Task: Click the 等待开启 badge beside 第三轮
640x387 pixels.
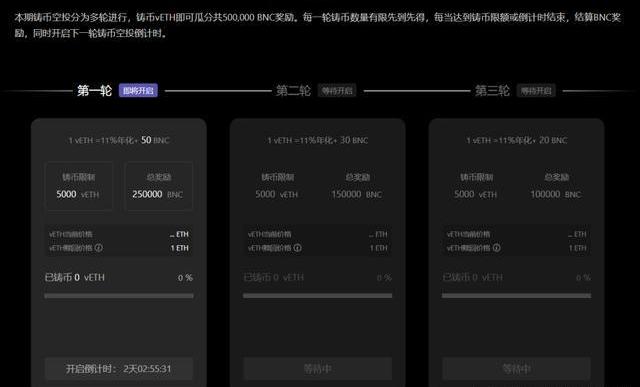Action: tap(536, 91)
